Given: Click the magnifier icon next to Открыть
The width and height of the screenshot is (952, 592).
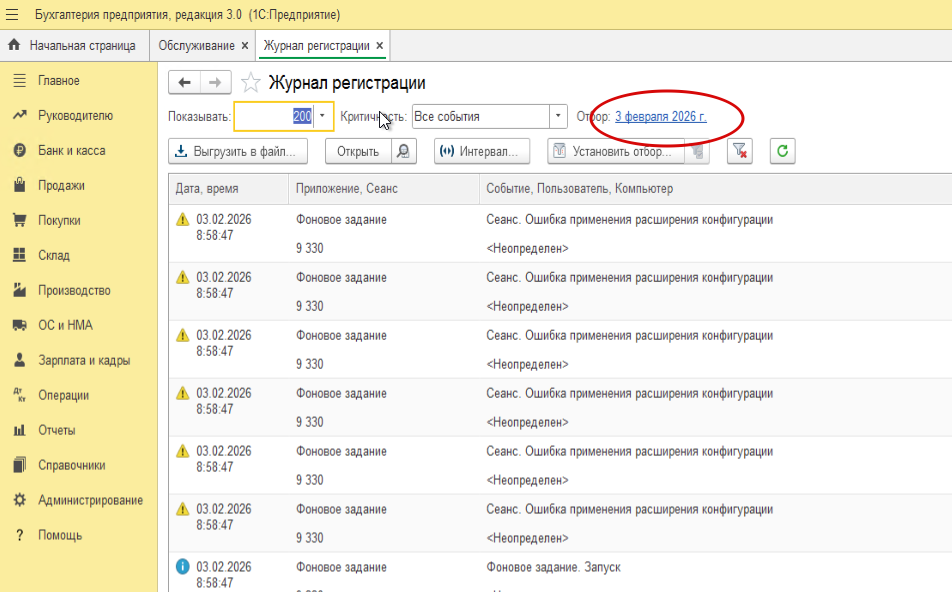Looking at the screenshot, I should point(403,151).
